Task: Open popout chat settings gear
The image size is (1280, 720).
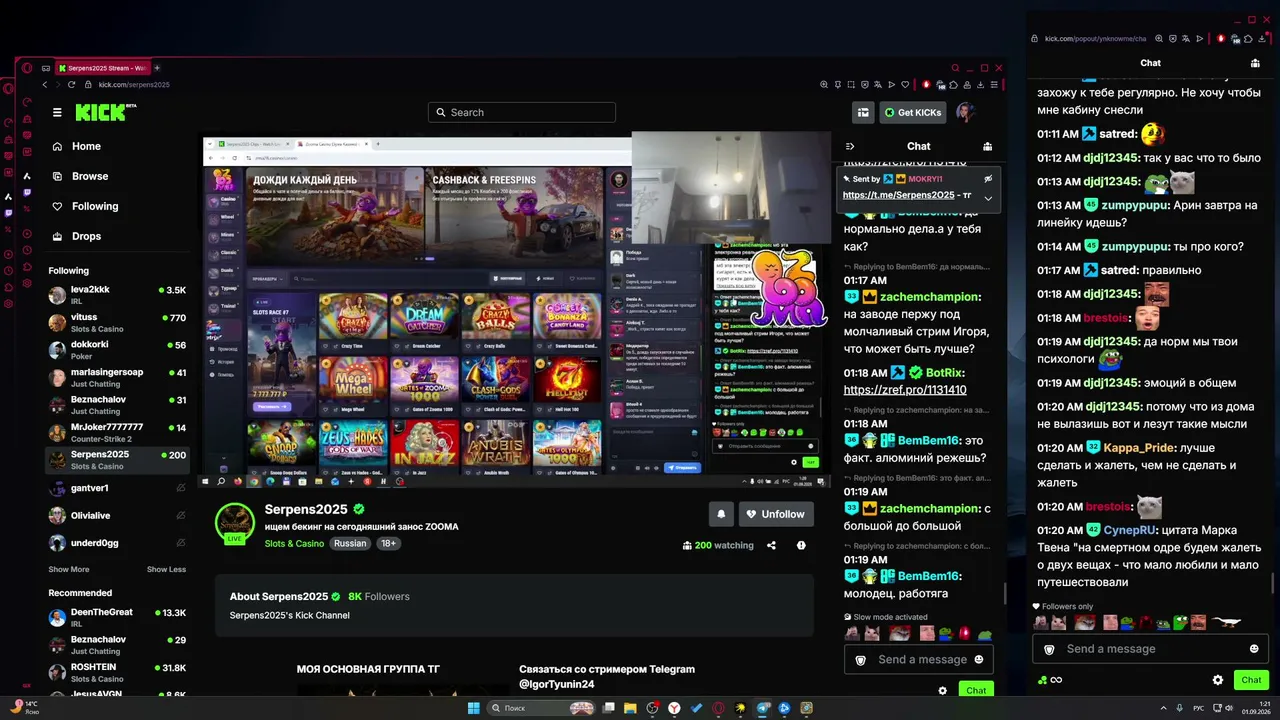Action: pos(1218,680)
